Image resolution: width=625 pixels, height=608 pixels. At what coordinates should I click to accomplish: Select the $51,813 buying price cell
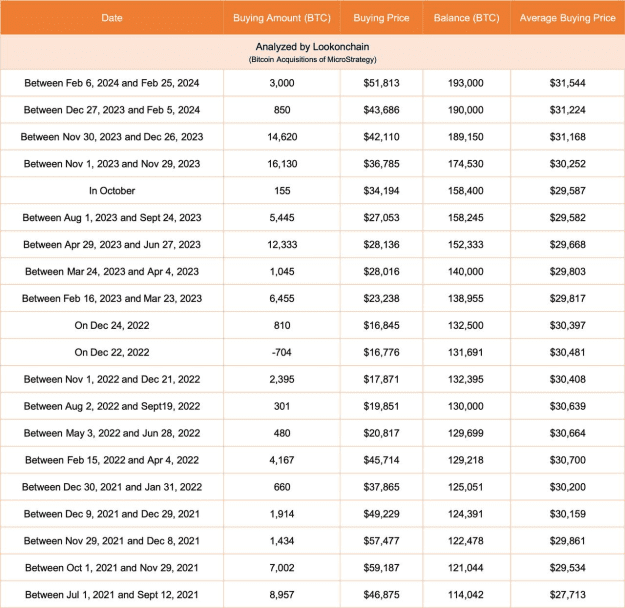381,83
